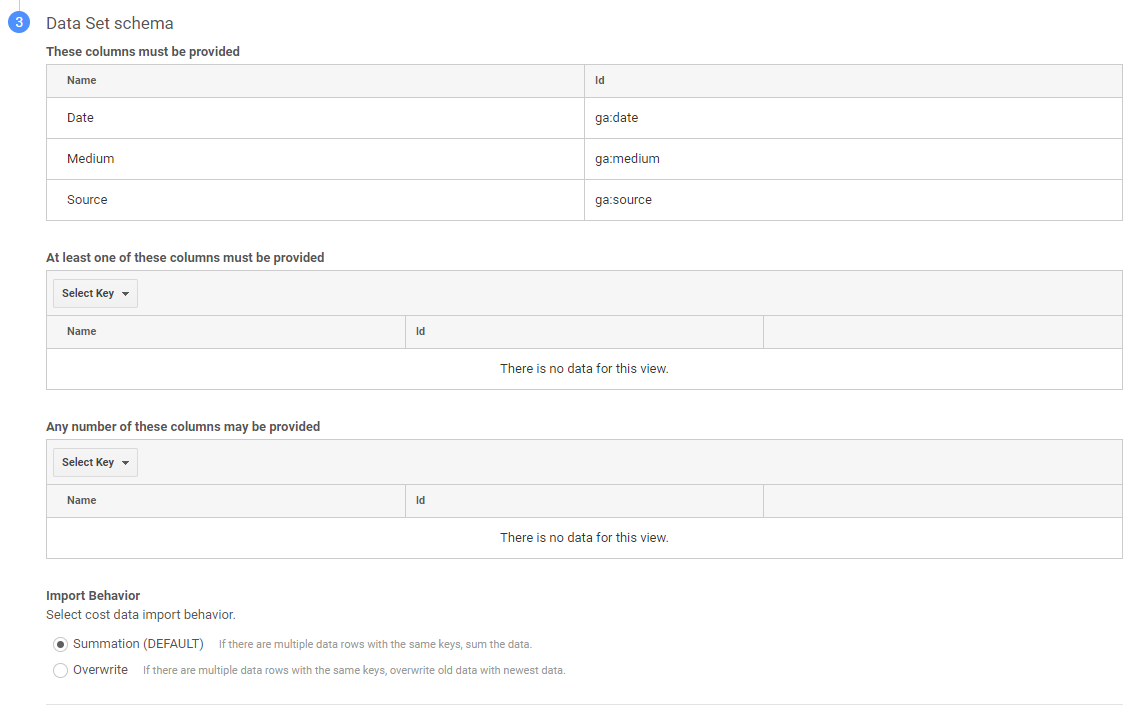Click Name header in 'Any number' table
The height and width of the screenshot is (717, 1137).
click(x=81, y=500)
